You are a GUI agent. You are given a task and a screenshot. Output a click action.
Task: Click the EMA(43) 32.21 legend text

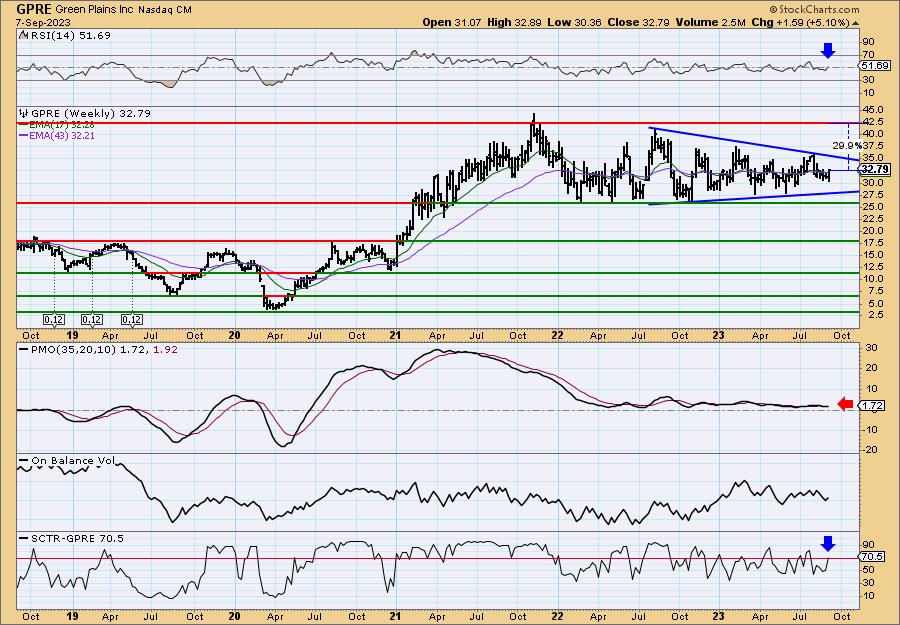[x=62, y=136]
